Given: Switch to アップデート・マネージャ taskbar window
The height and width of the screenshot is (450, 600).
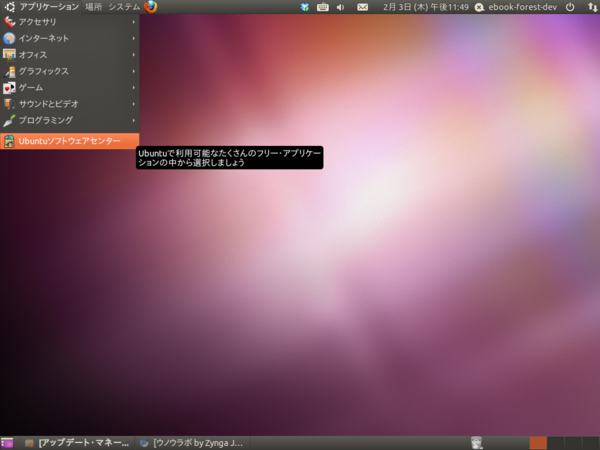Looking at the screenshot, I should pyautogui.click(x=77, y=443).
